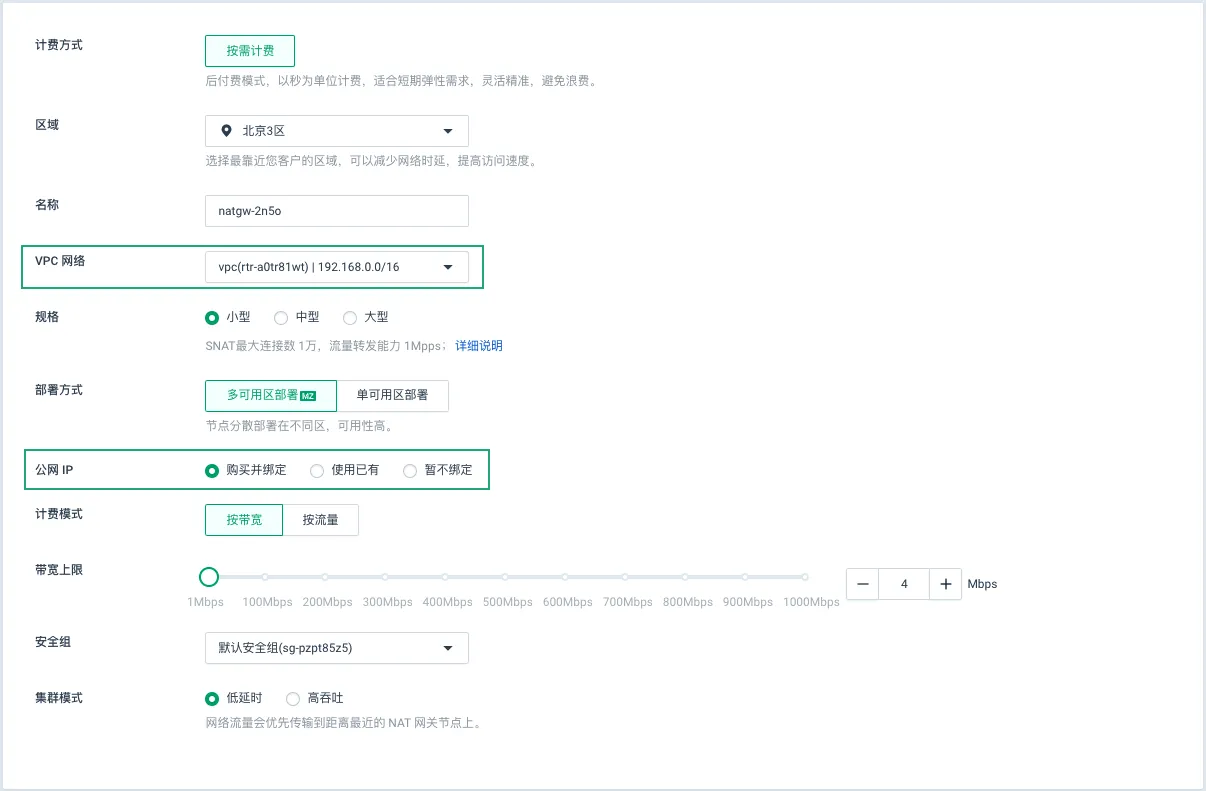Expand the VPC 网络 dropdown
The width and height of the screenshot is (1206, 791).
(x=336, y=267)
